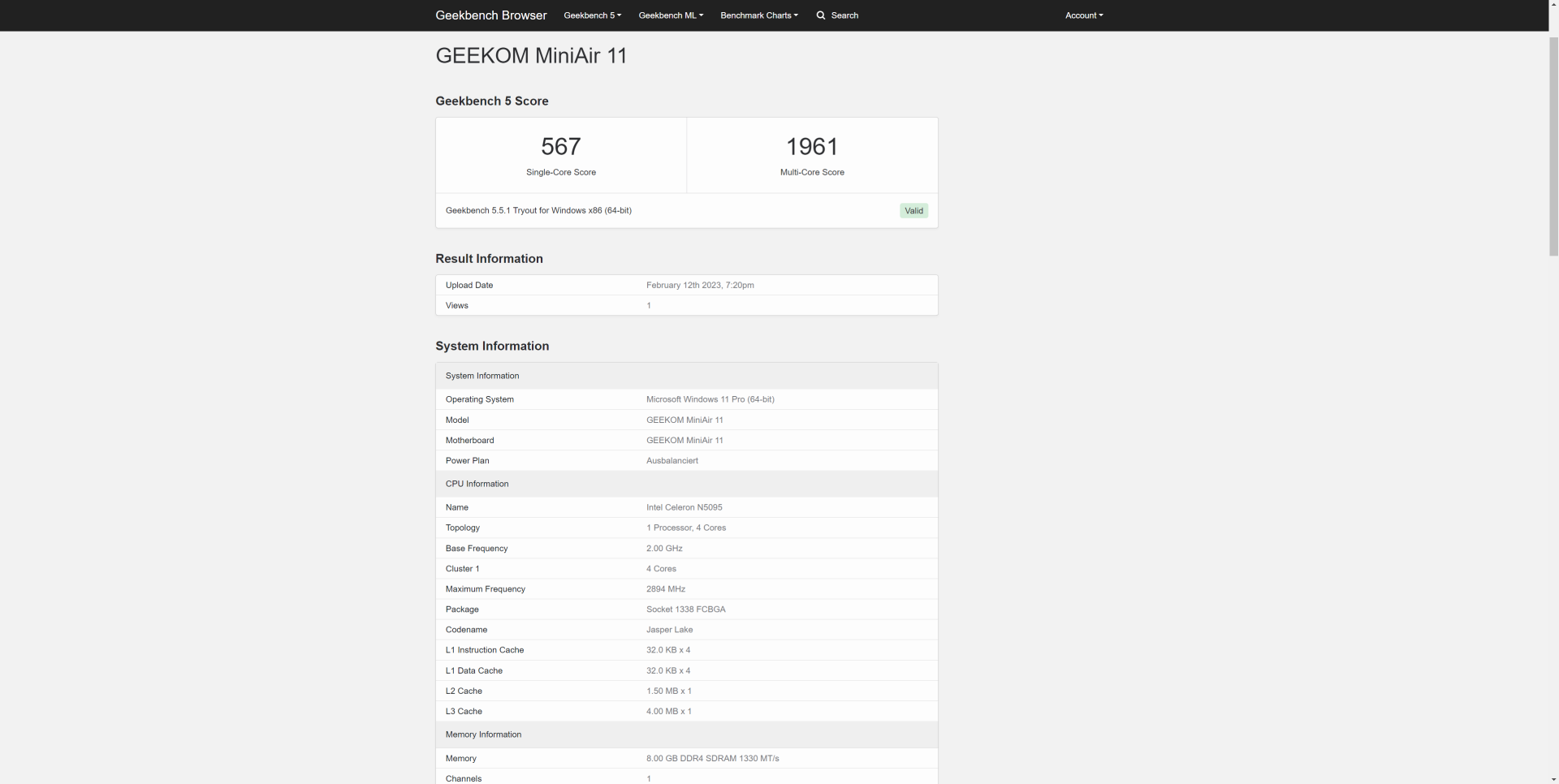Click the Geekbench 5.5.1 Tryout version text
Screen dimensions: 1559x784
pos(538,210)
